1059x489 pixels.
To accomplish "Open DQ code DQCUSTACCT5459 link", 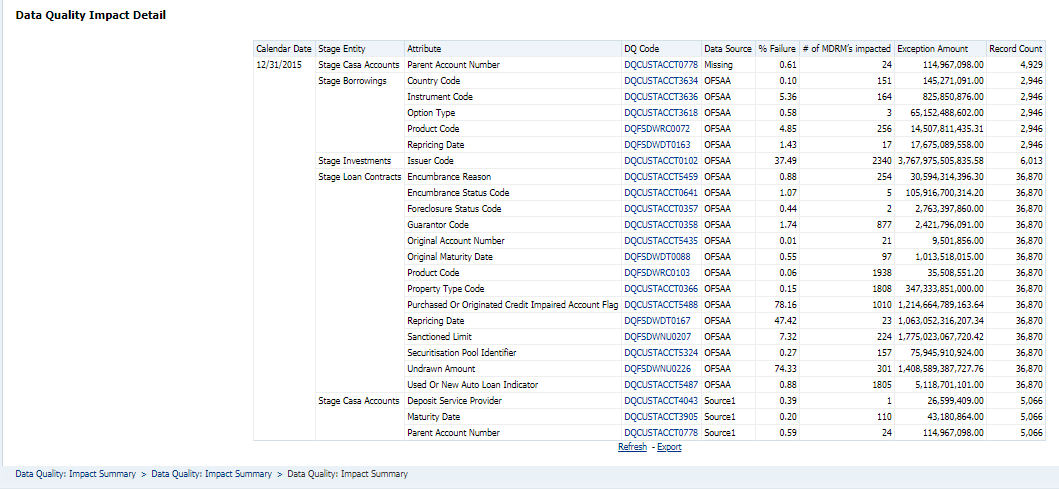I will tap(661, 177).
